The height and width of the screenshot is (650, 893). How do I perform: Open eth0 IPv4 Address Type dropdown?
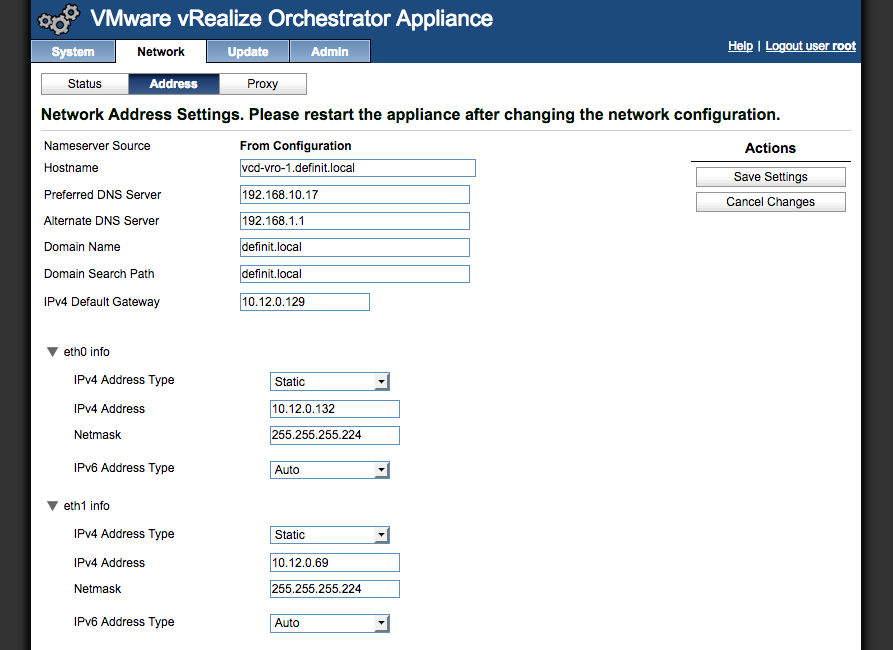330,382
